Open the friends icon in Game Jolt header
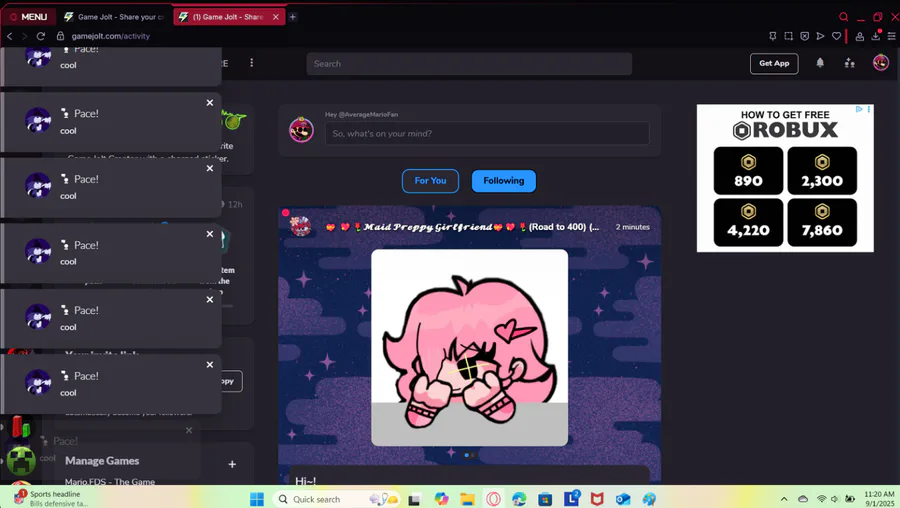 tap(849, 63)
